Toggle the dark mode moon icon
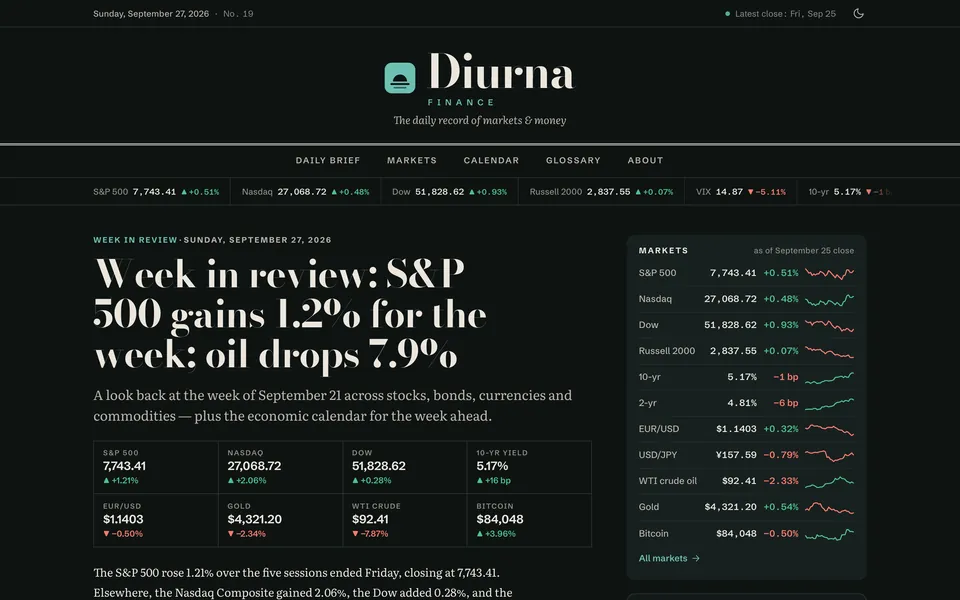960x600 pixels. coord(858,13)
